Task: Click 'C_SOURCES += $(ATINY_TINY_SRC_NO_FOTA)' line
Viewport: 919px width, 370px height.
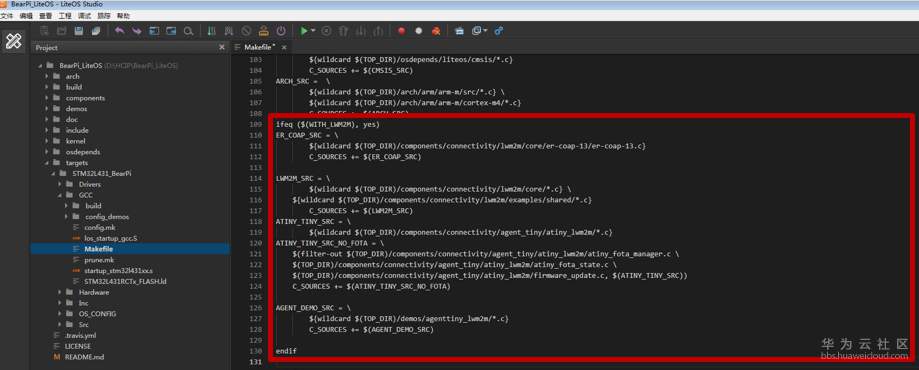Action: click(371, 286)
